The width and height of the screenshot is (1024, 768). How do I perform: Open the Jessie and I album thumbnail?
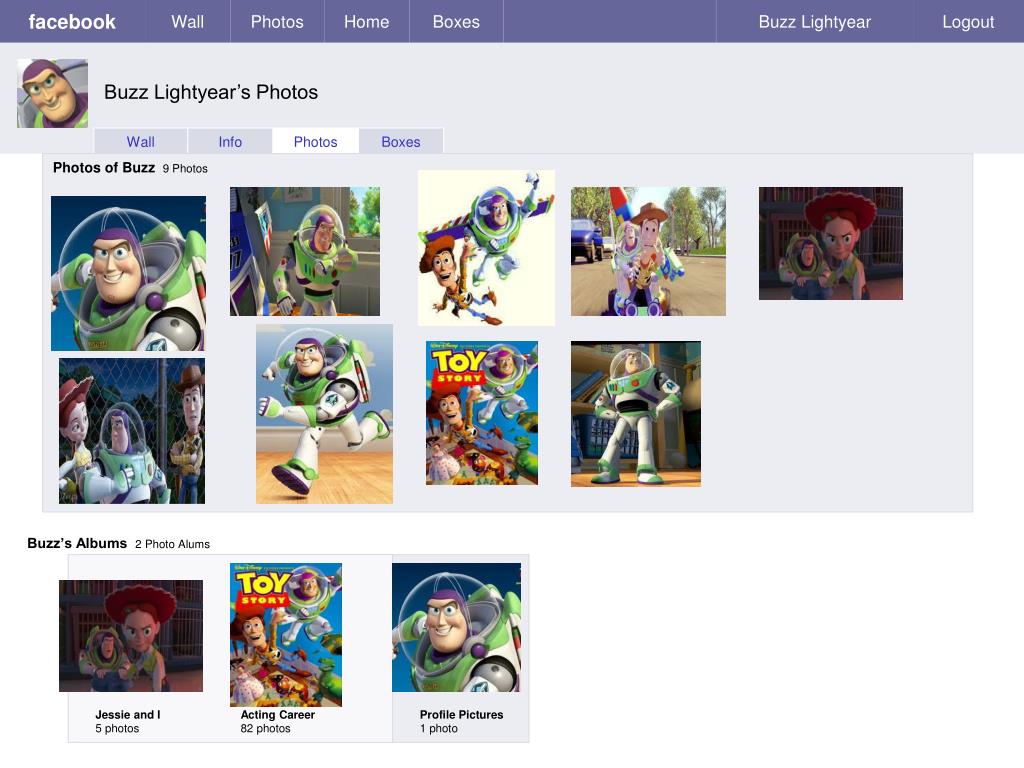[131, 635]
